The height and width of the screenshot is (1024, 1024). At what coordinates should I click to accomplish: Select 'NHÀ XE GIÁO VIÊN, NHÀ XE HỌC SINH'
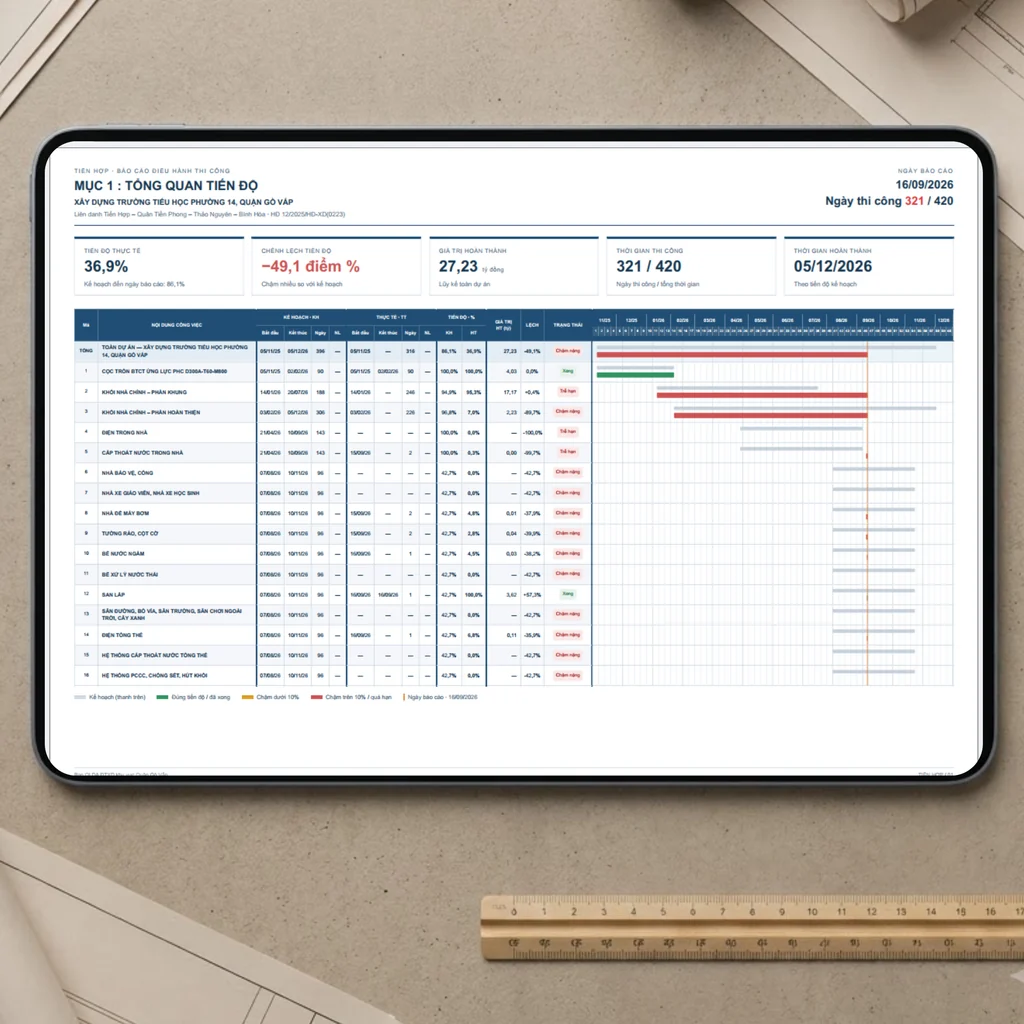pos(151,493)
